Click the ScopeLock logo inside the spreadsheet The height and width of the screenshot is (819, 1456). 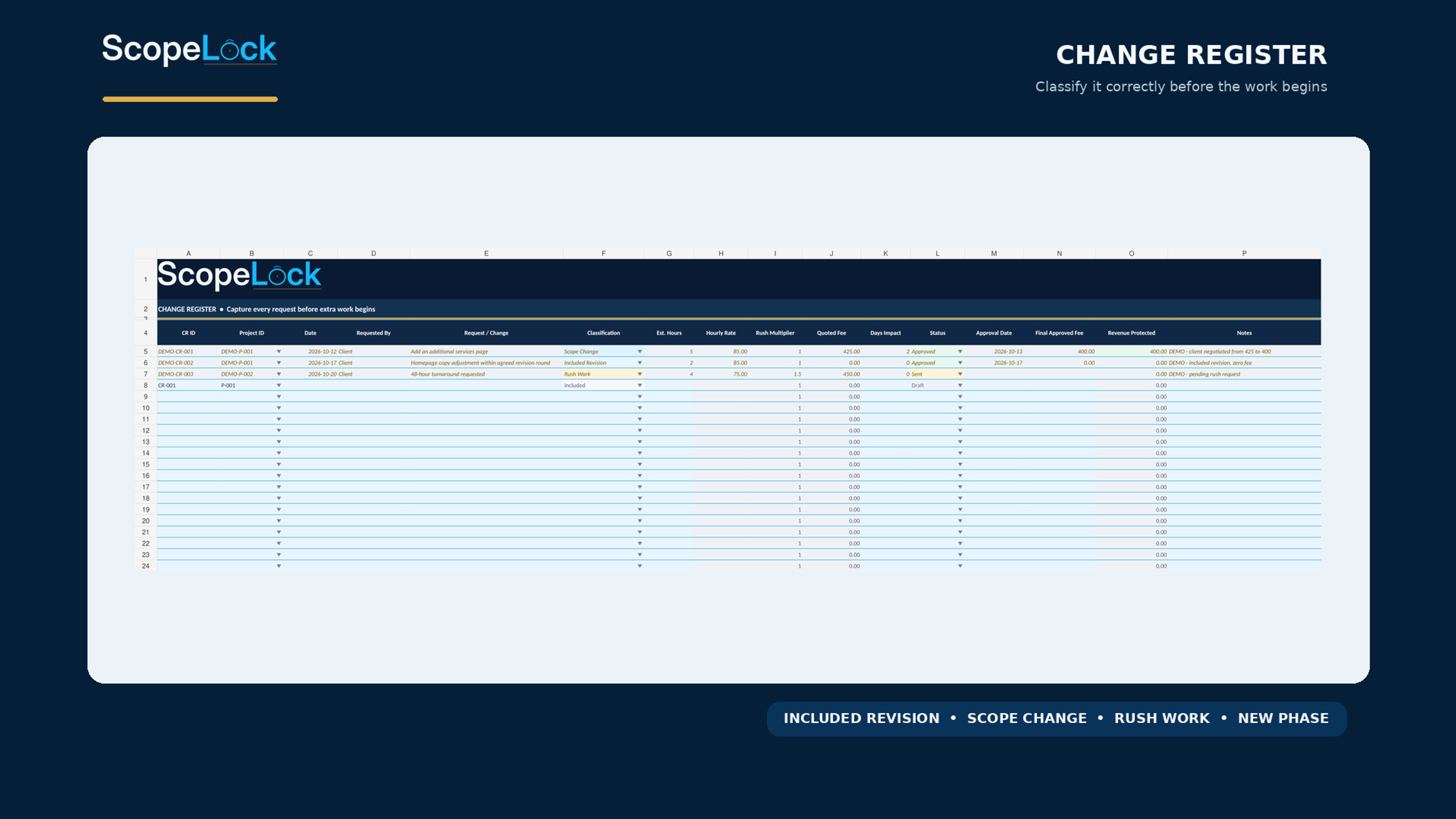[239, 275]
